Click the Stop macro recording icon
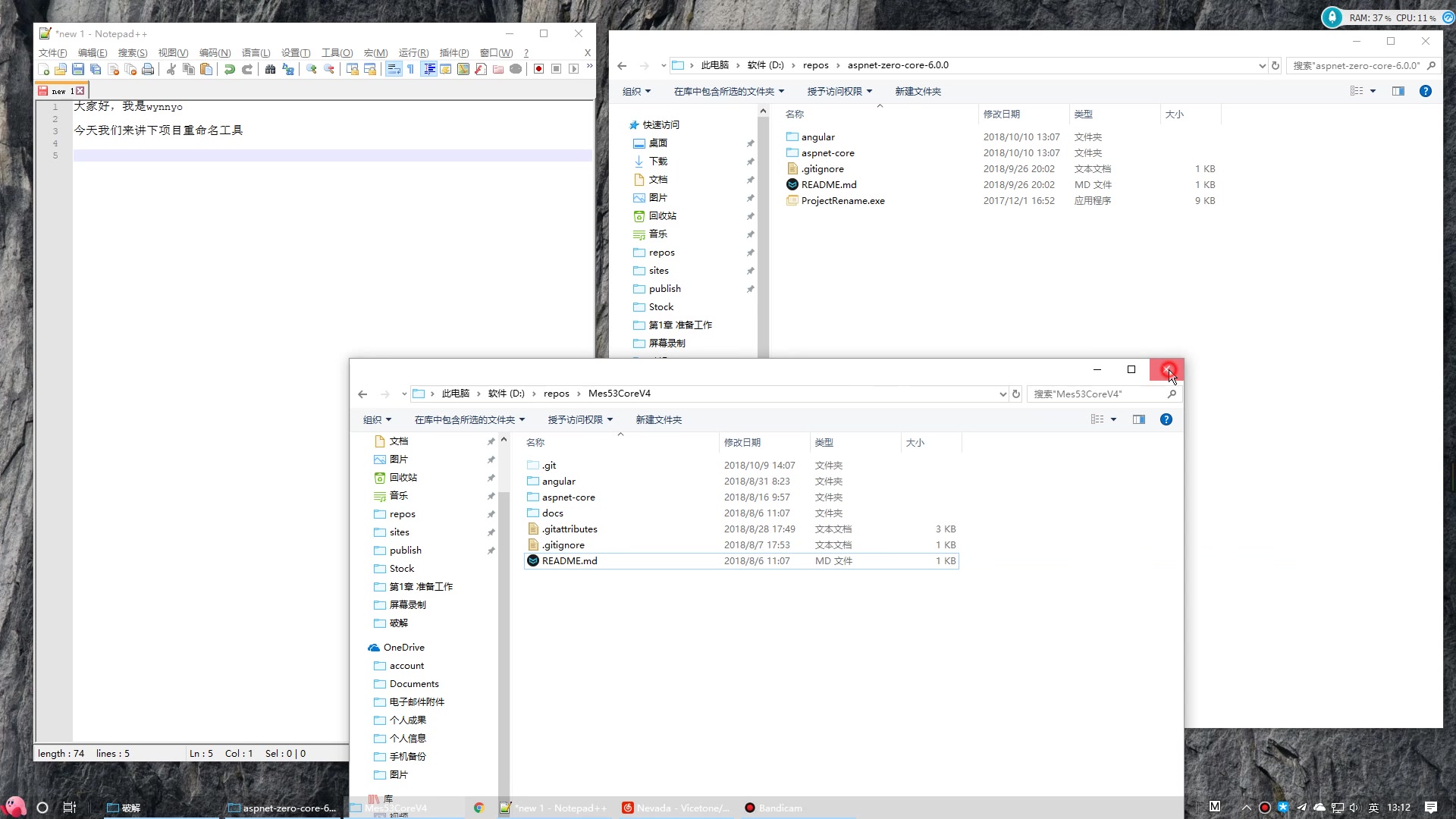This screenshot has height=819, width=1456. pyautogui.click(x=556, y=69)
